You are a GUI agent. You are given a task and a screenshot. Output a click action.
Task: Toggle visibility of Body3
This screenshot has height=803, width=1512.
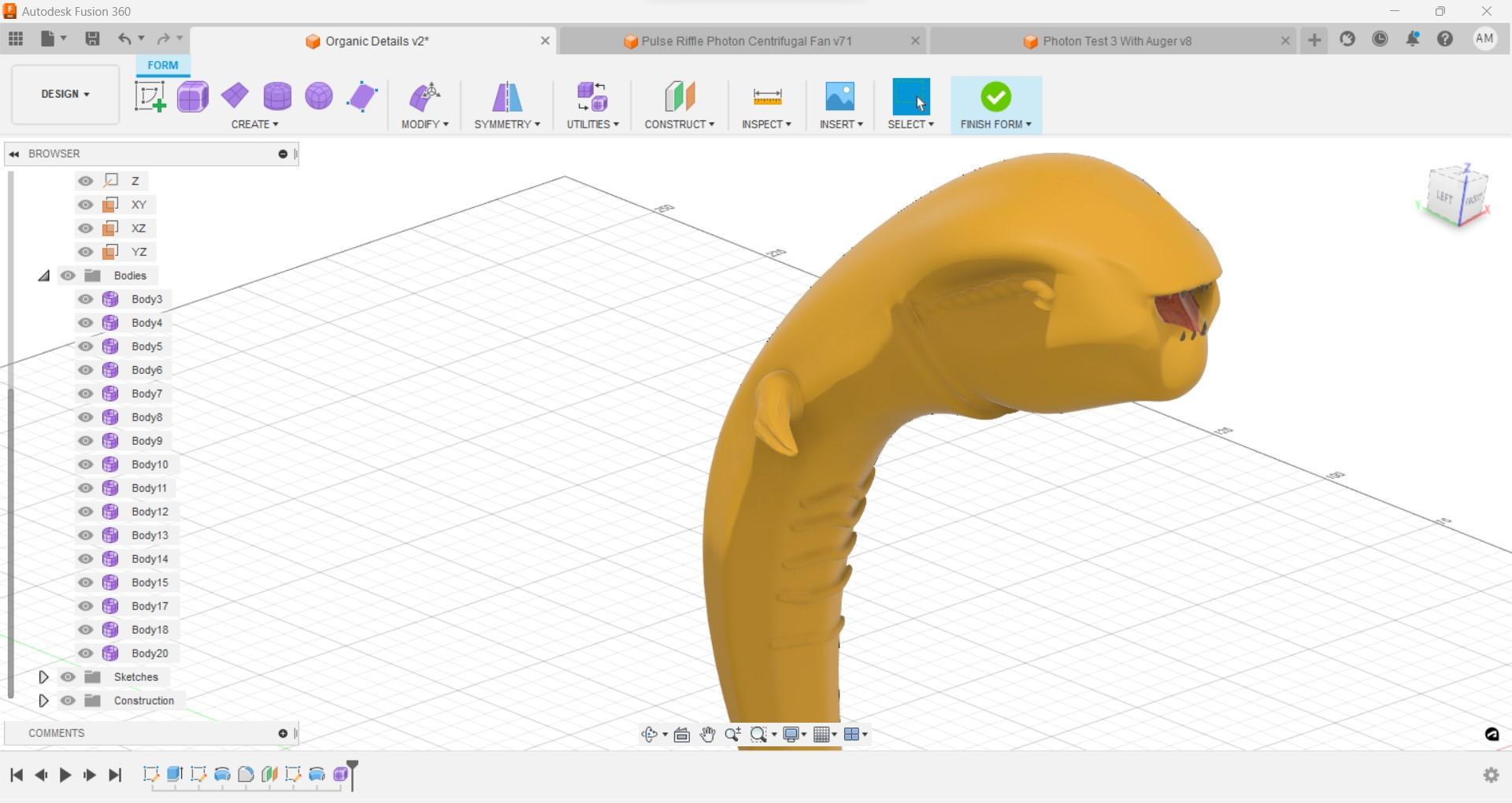tap(86, 299)
